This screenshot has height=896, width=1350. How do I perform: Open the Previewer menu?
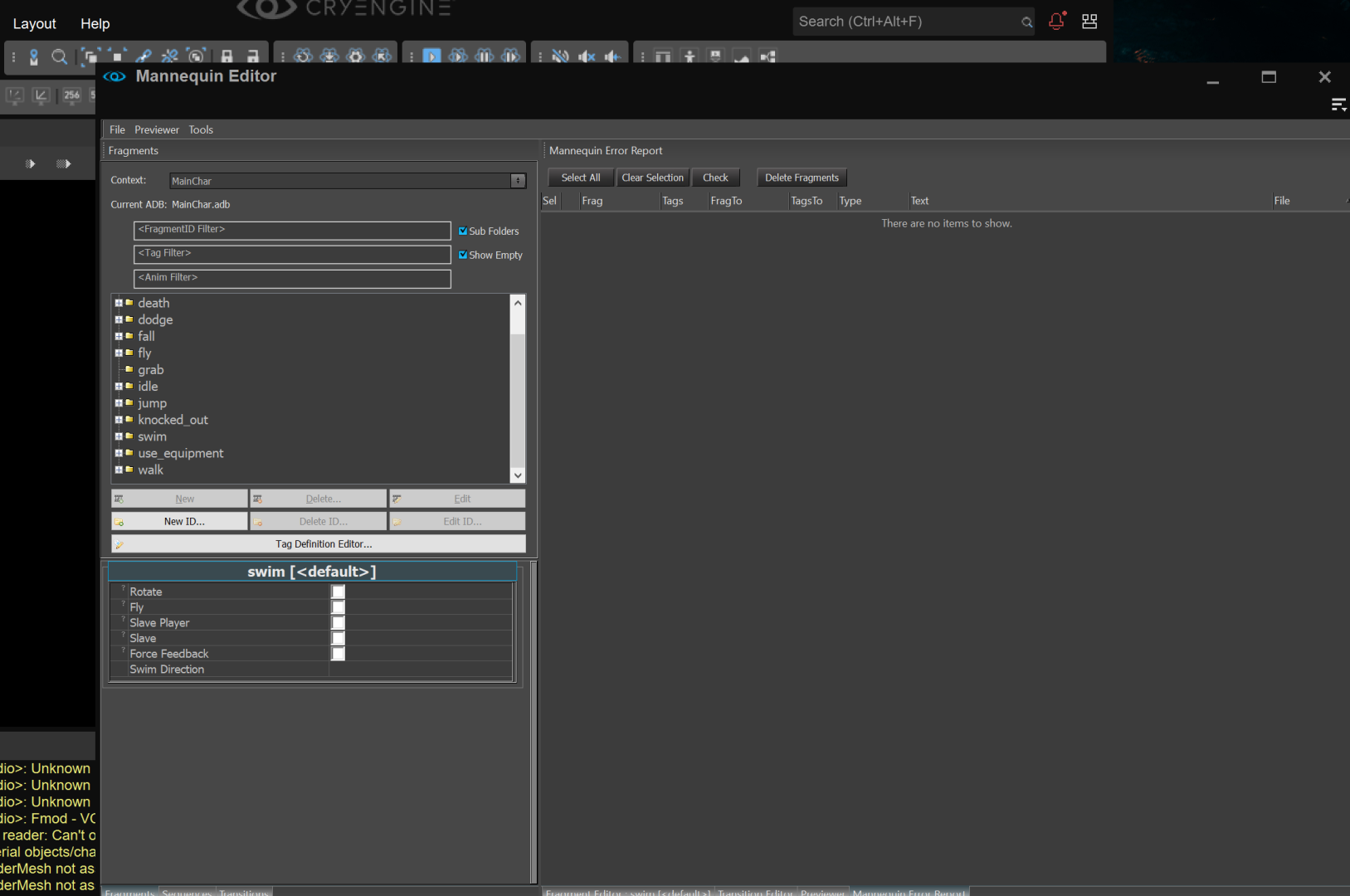pos(157,129)
